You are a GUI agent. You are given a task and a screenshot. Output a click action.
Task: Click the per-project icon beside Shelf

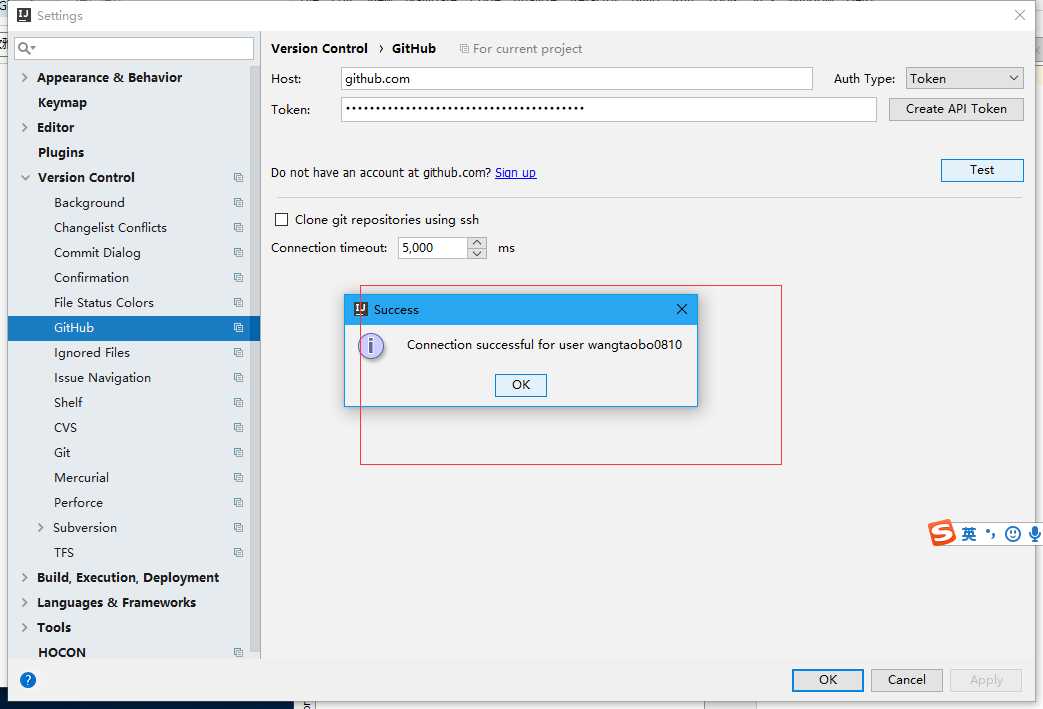click(238, 403)
